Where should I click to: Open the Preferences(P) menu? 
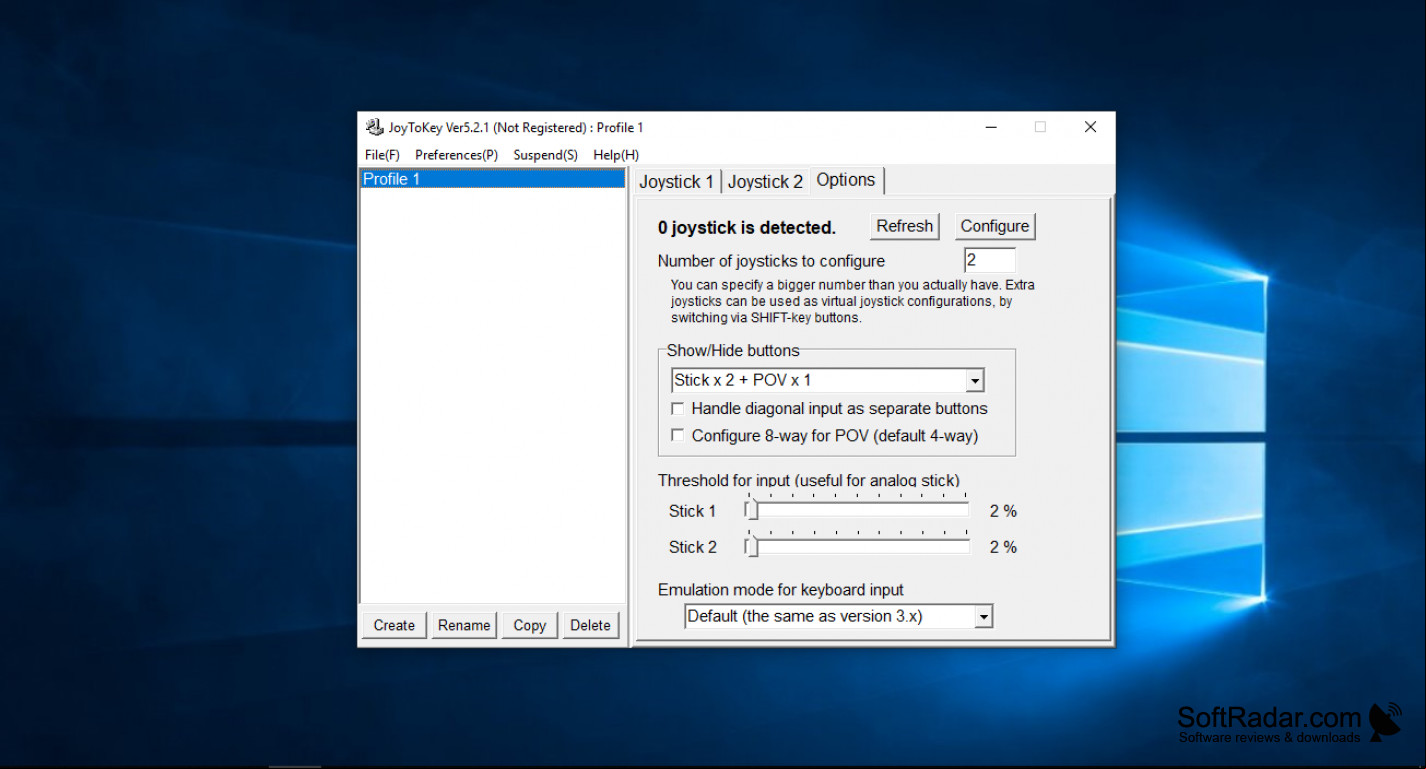coord(456,155)
